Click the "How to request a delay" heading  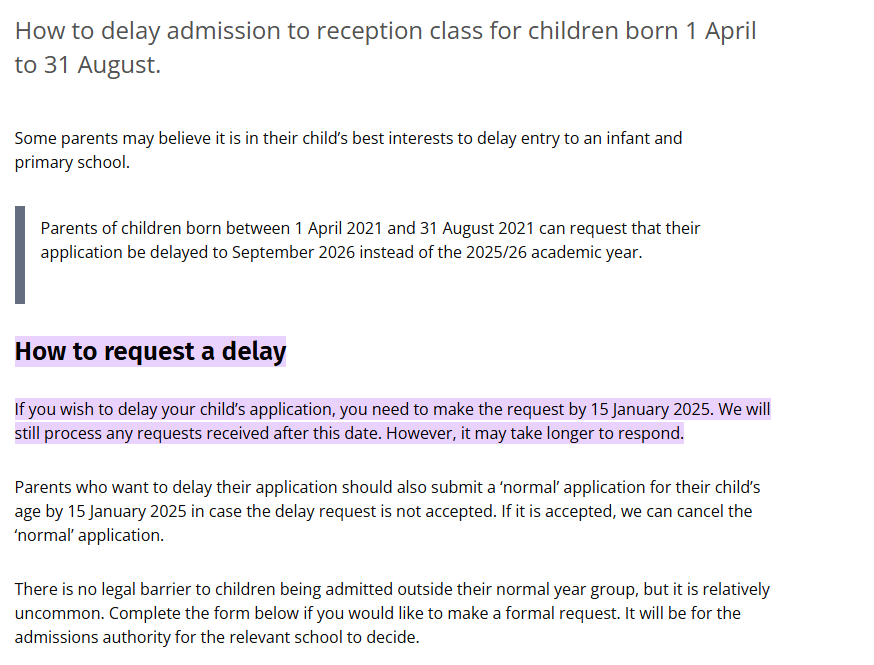150,351
